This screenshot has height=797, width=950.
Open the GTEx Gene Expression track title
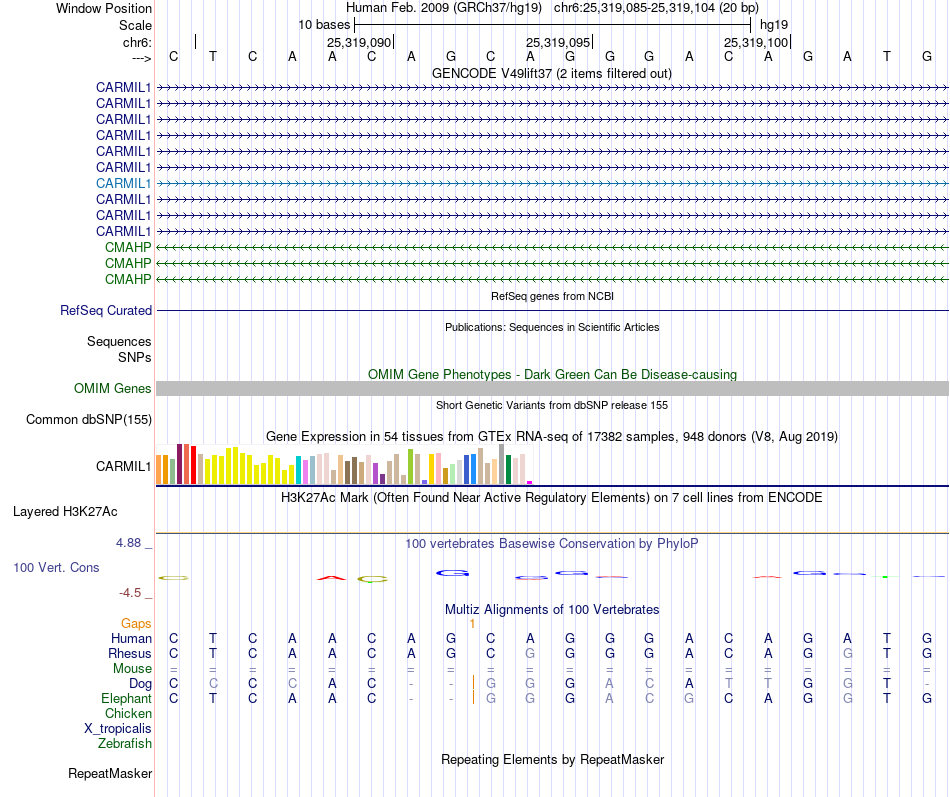tap(552, 436)
